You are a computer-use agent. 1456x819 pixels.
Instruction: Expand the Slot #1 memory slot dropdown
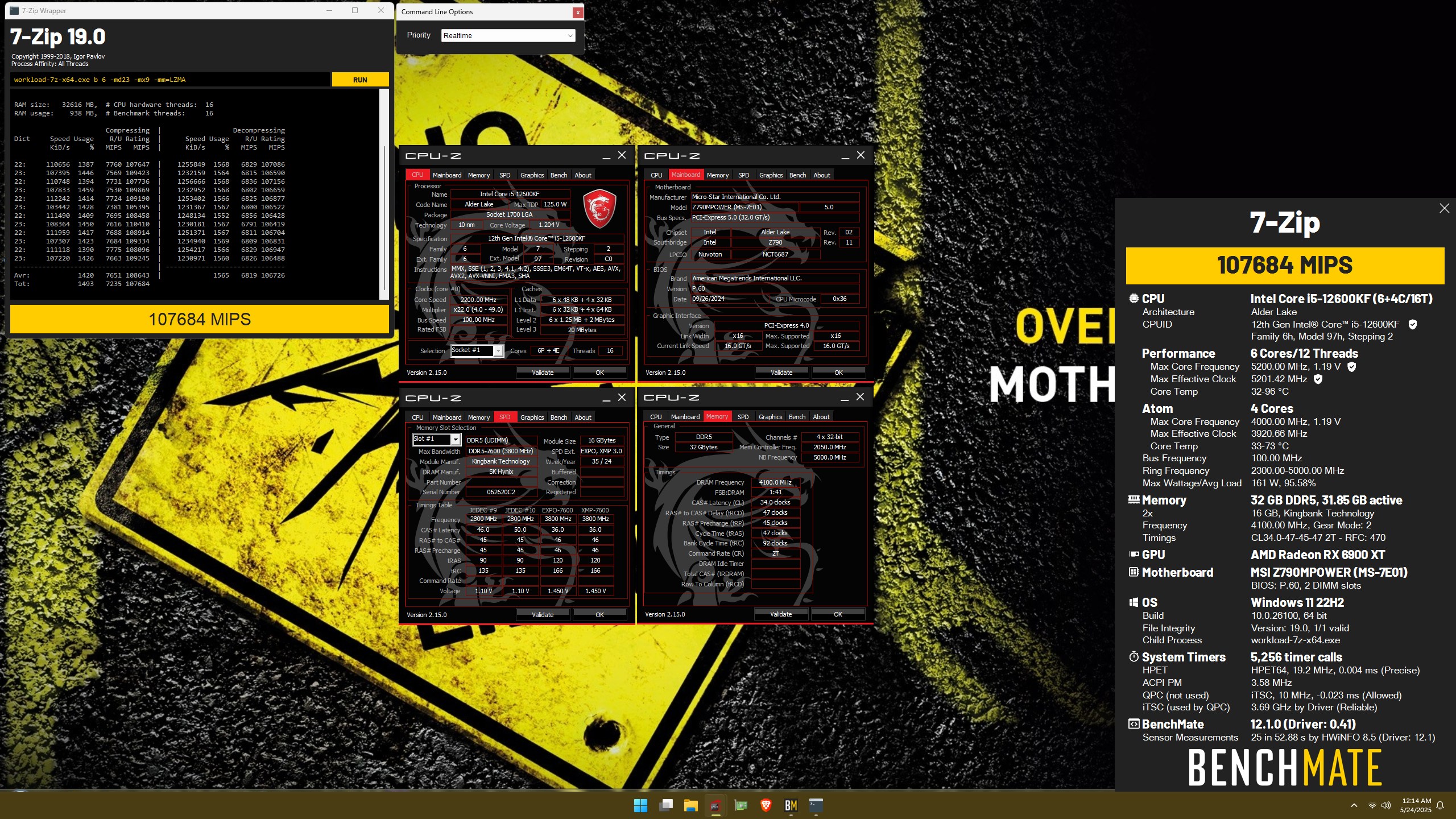click(456, 440)
